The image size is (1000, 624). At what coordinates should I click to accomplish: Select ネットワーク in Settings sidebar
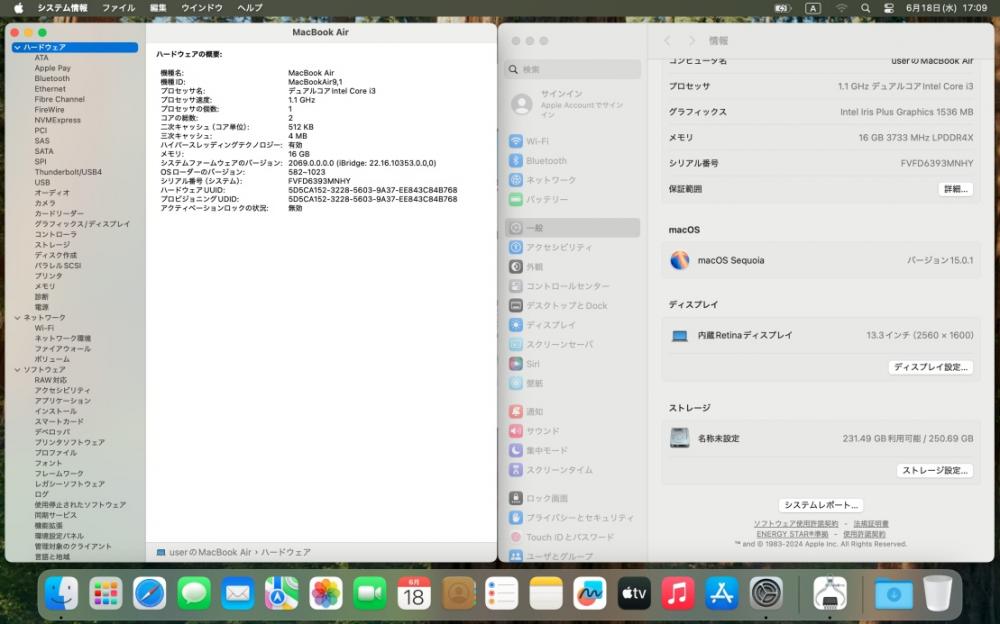(573, 180)
